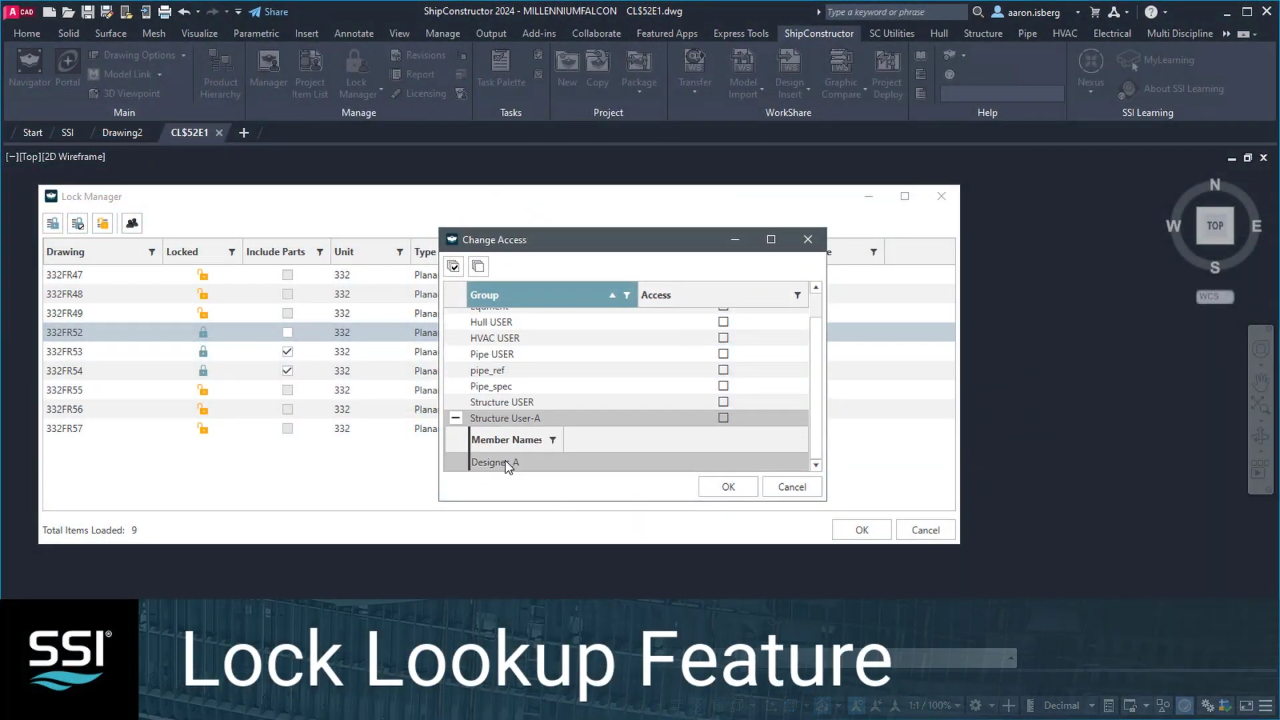The image size is (1280, 720).
Task: Click the Plot printer icon
Action: [x=165, y=12]
